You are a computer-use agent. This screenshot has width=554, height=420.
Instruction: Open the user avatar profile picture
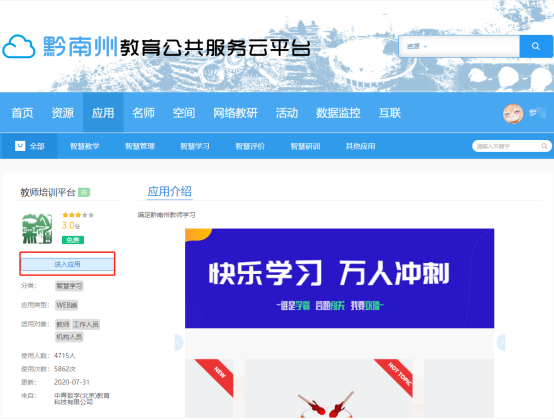pyautogui.click(x=513, y=113)
